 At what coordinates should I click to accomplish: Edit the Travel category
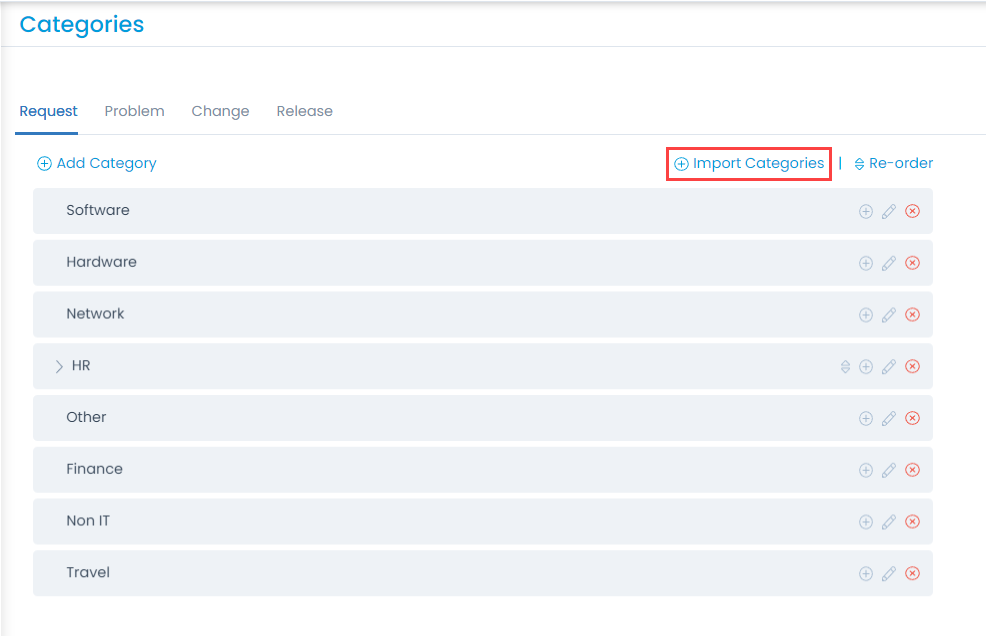pos(889,574)
